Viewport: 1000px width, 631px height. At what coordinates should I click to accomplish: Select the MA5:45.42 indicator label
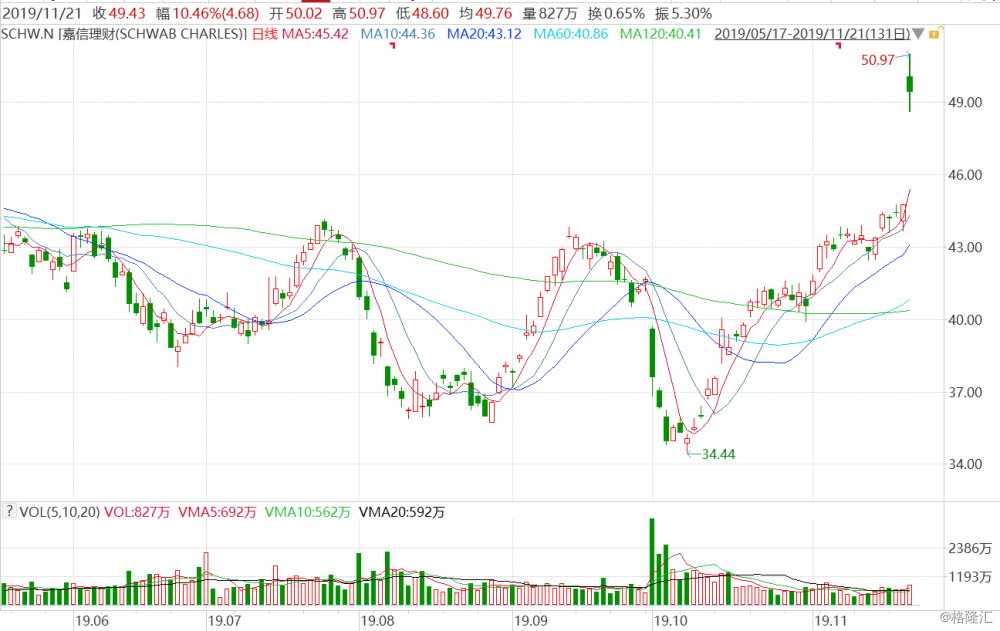click(x=315, y=34)
